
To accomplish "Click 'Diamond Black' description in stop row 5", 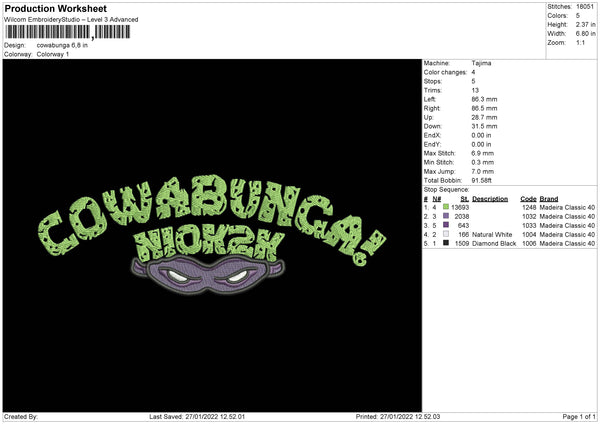I will pos(494,243).
